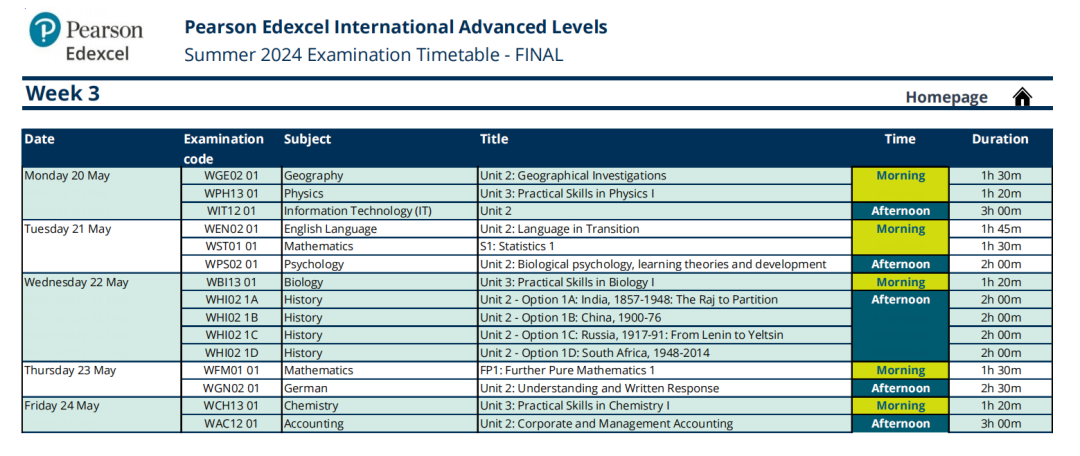The height and width of the screenshot is (456, 1080).
Task: Select examination code WGE02 01
Action: pos(231,176)
